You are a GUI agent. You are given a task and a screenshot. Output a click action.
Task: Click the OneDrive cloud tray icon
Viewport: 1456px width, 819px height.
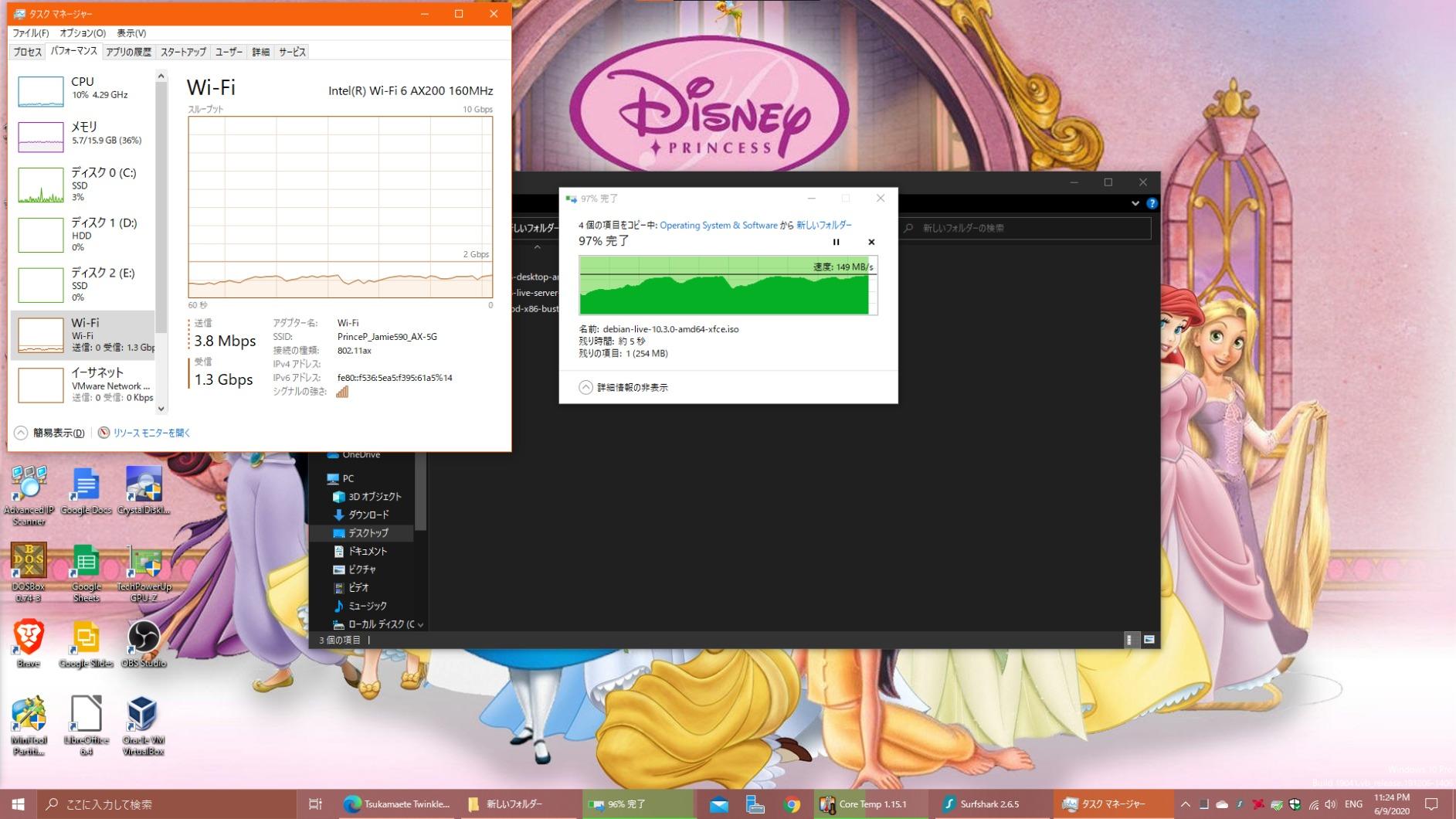click(1222, 804)
